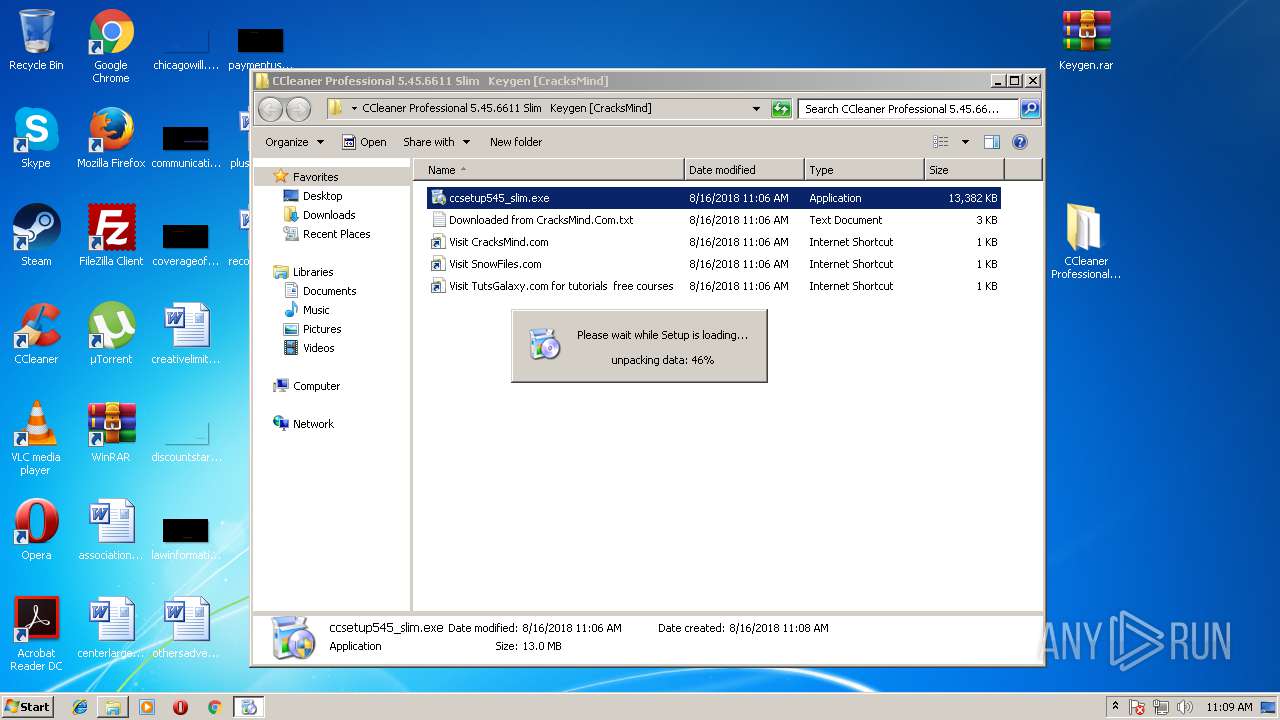Screen dimensions: 1280x720
Task: Toggle the preview pane button
Action: click(x=992, y=142)
